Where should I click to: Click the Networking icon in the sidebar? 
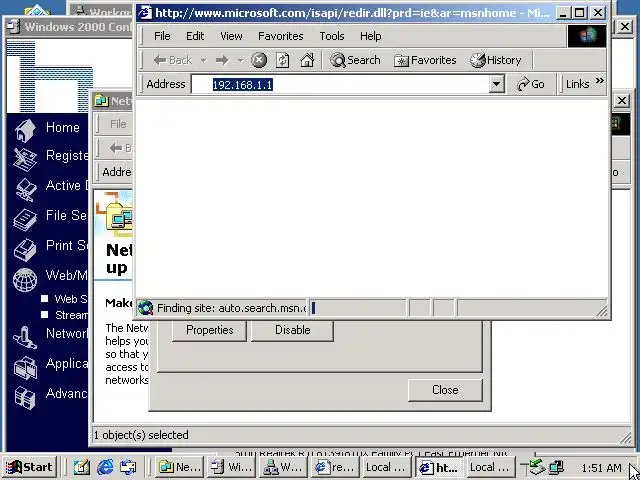pyautogui.click(x=24, y=337)
